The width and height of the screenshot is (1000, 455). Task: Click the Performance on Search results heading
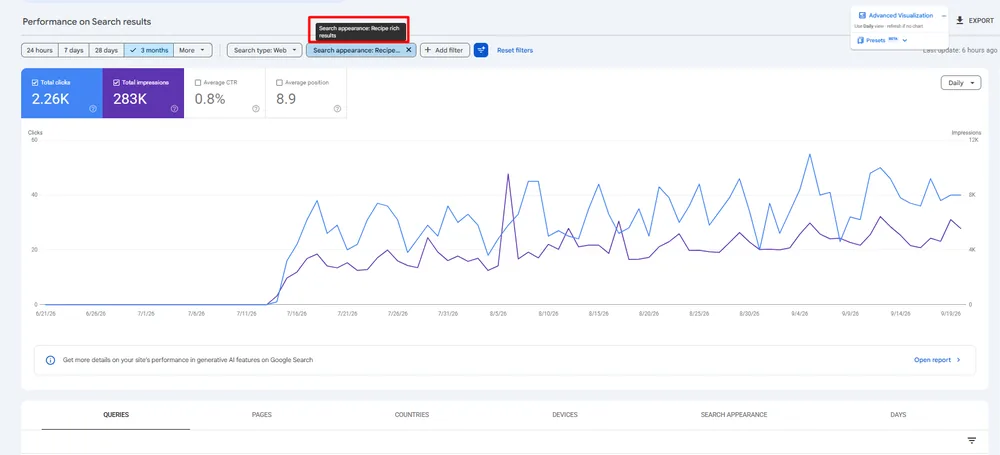click(87, 22)
